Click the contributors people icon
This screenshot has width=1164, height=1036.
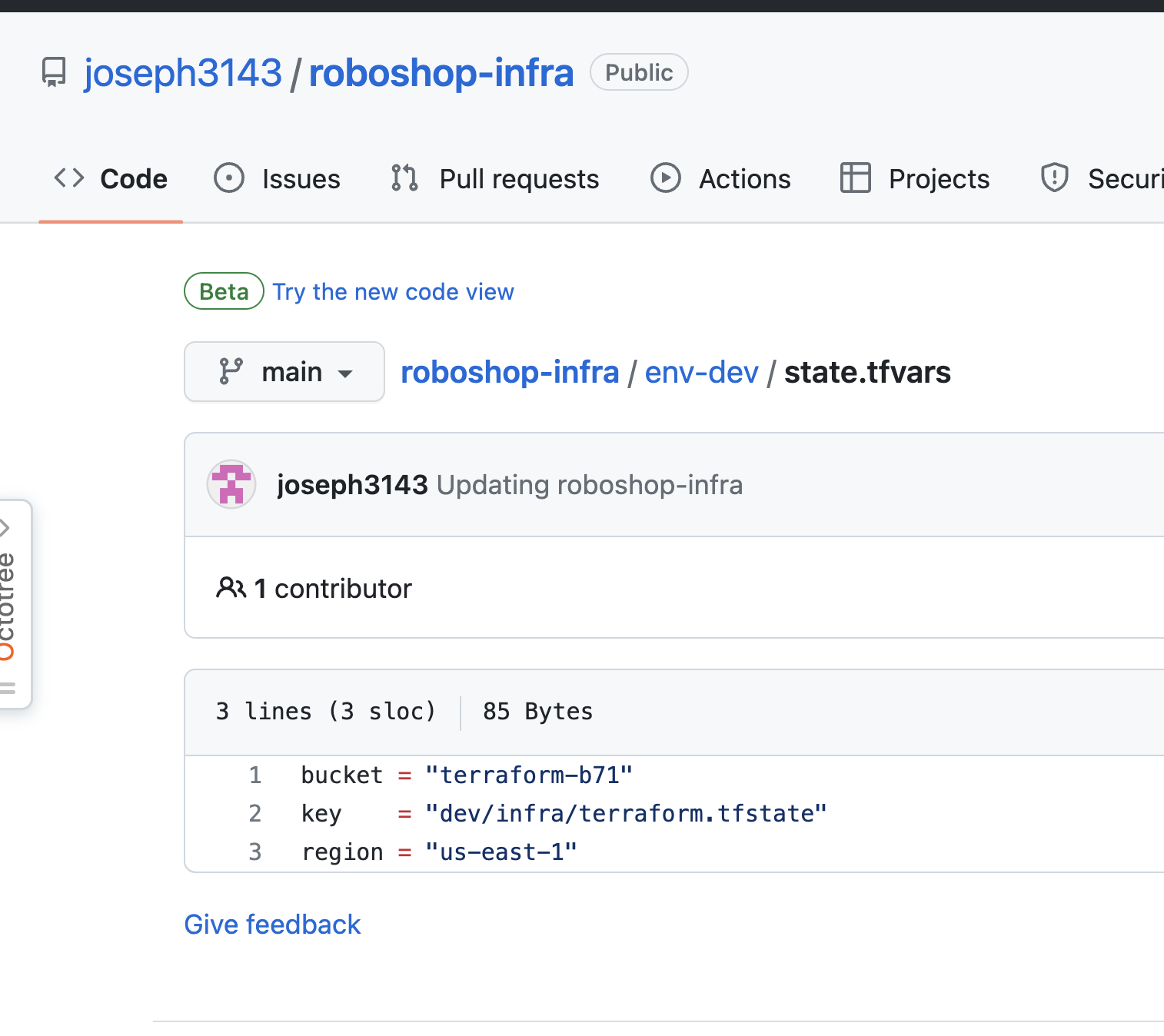coord(231,588)
